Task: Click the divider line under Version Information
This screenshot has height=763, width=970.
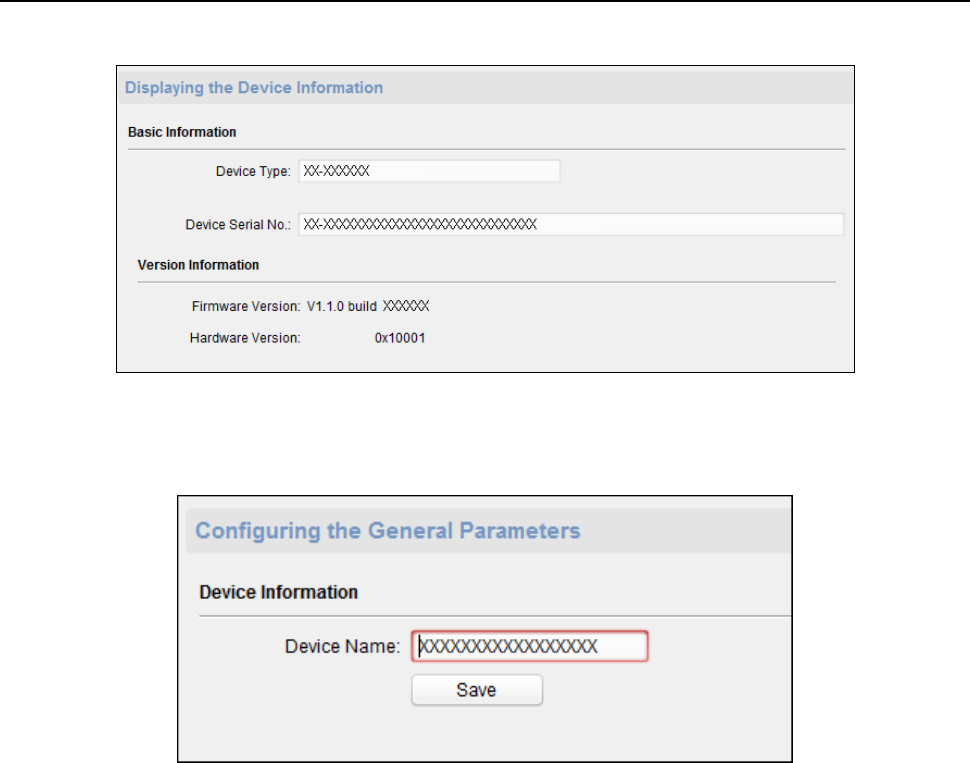Action: (x=486, y=282)
